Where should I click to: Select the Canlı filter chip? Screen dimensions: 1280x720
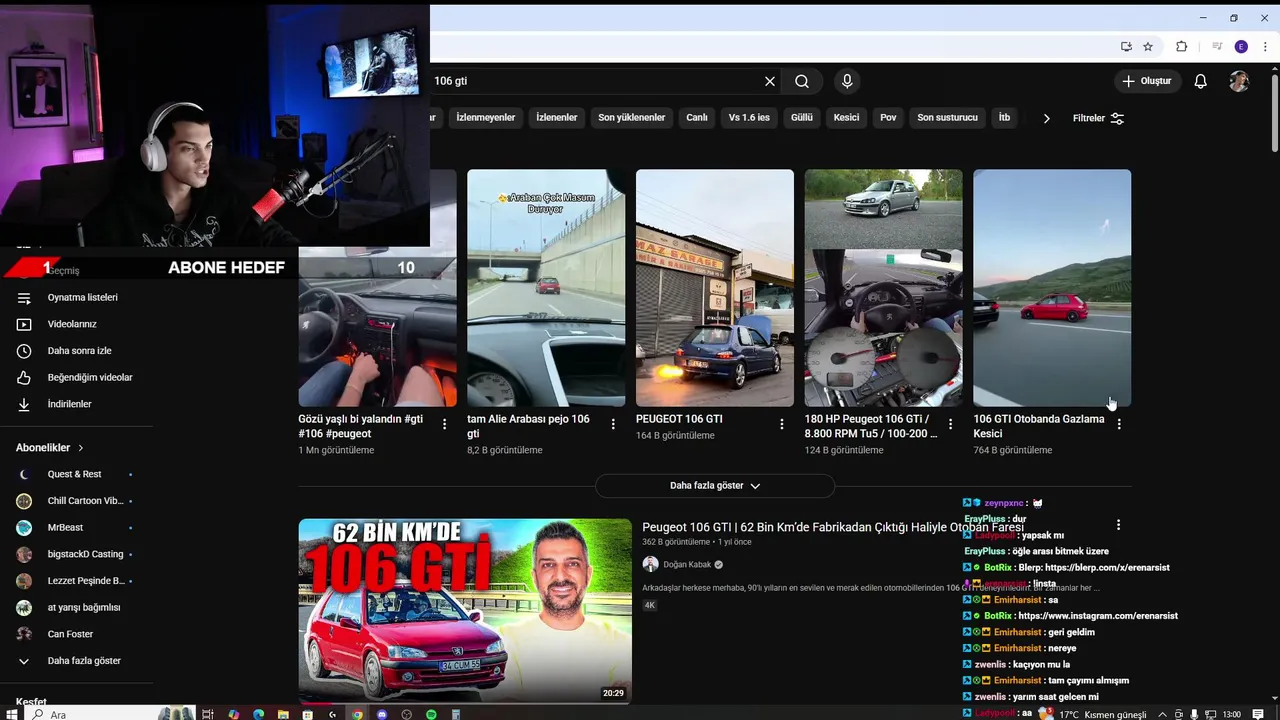pyautogui.click(x=697, y=117)
